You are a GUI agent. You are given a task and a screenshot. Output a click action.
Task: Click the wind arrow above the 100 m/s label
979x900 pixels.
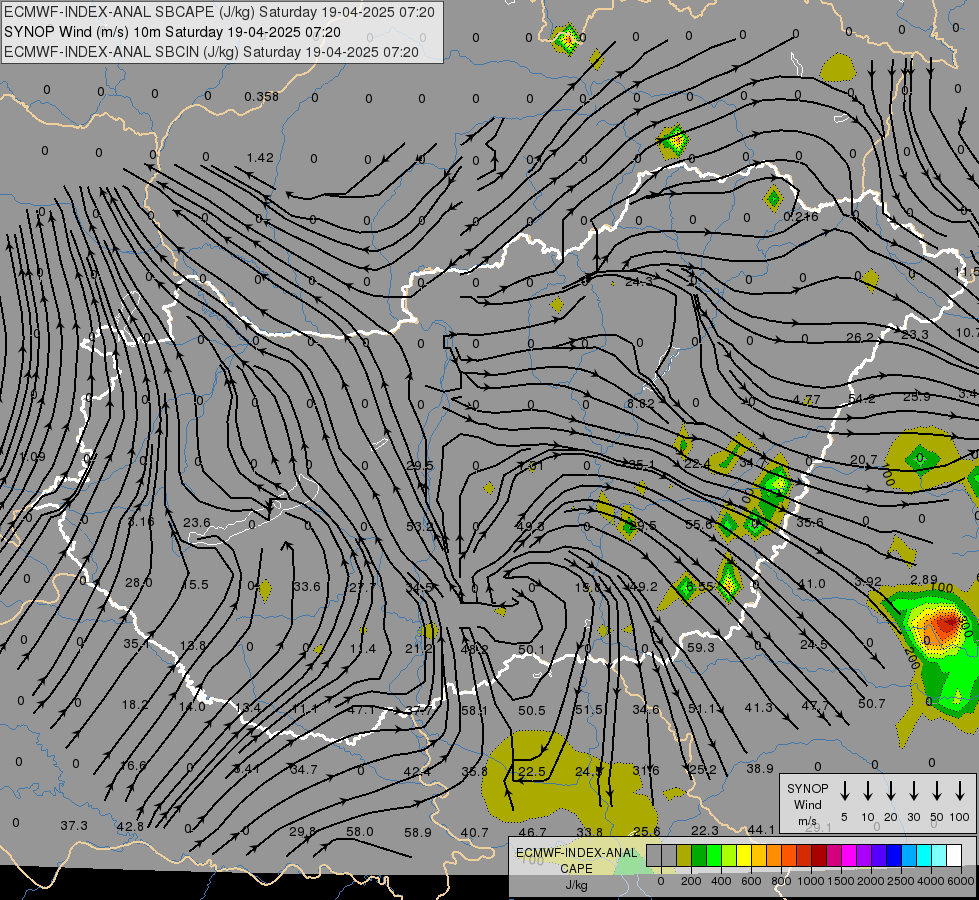(960, 791)
